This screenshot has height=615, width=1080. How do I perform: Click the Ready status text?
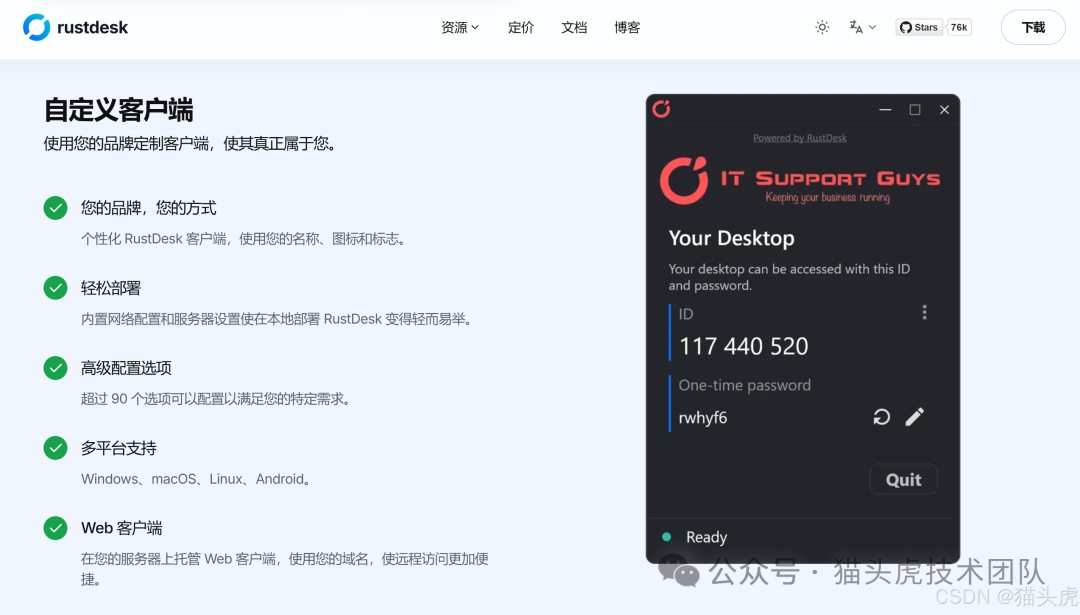click(x=706, y=537)
